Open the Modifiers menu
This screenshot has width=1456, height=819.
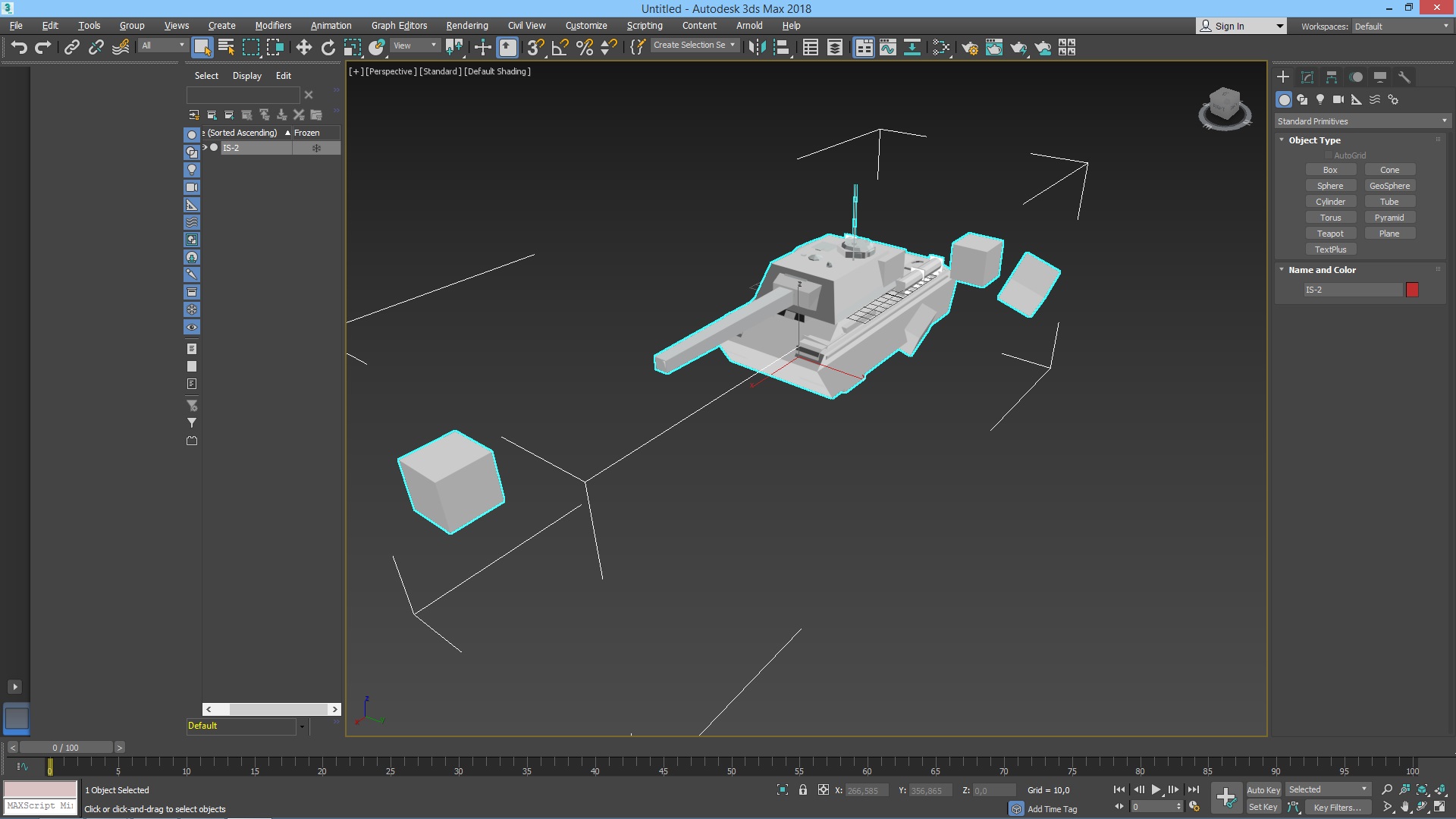(x=273, y=25)
